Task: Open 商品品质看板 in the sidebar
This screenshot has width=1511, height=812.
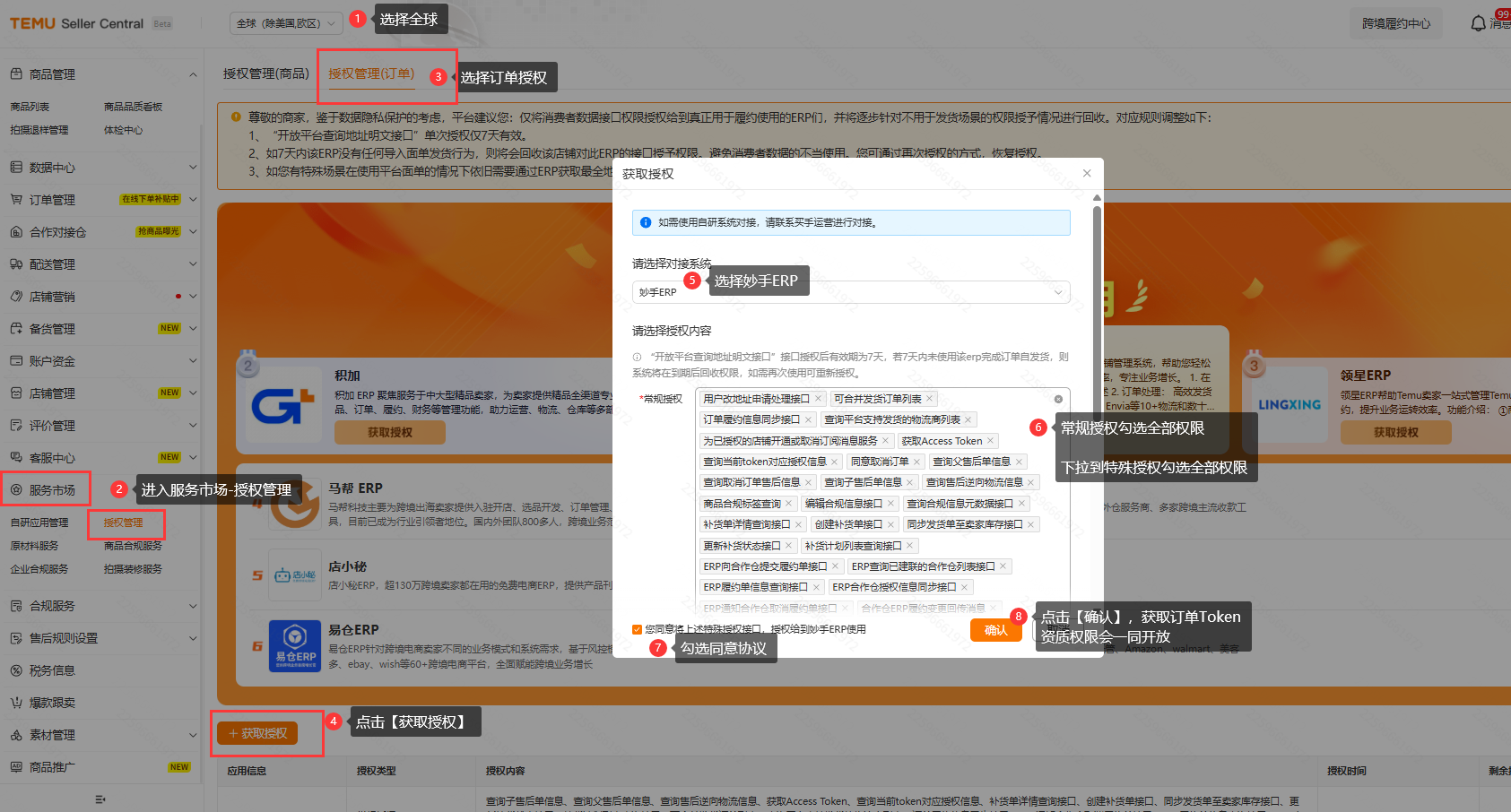Action: click(133, 107)
